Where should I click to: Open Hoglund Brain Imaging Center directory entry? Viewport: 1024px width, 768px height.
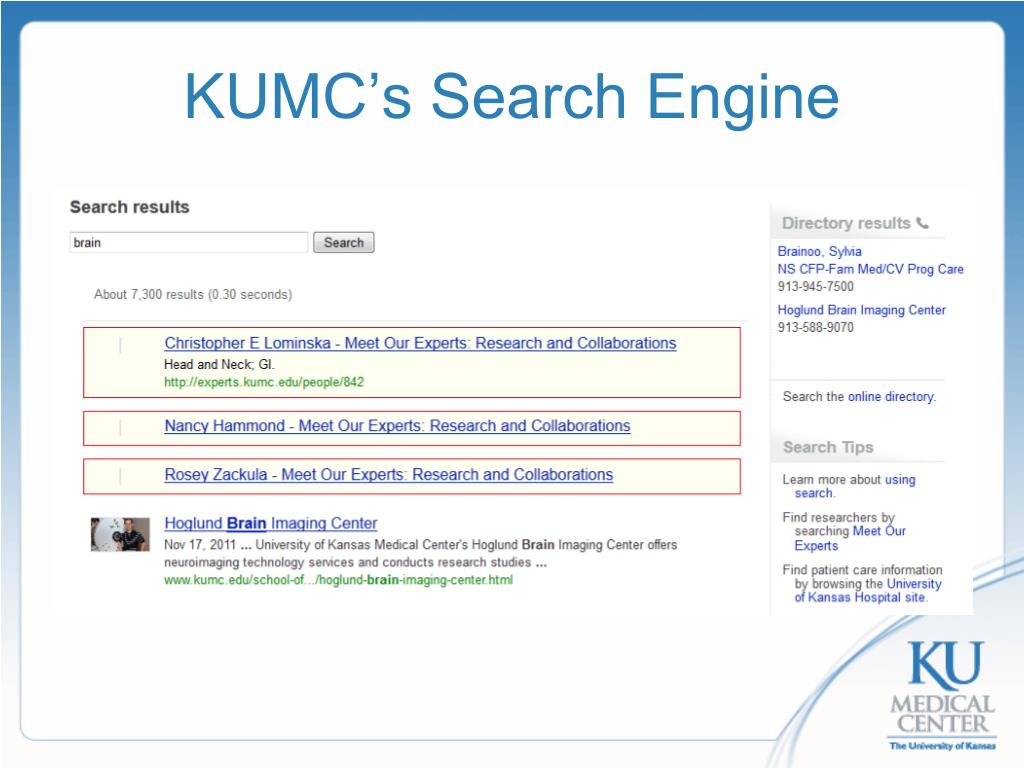pyautogui.click(x=861, y=310)
